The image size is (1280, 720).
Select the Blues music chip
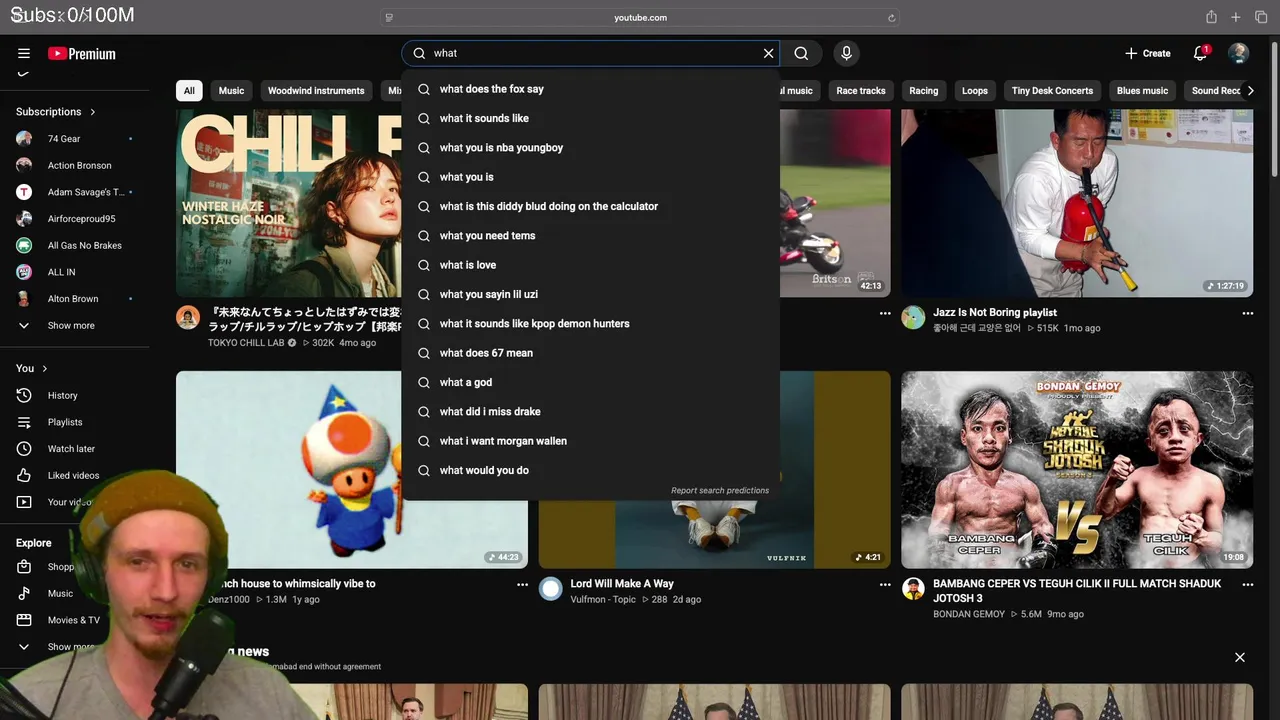point(1142,91)
